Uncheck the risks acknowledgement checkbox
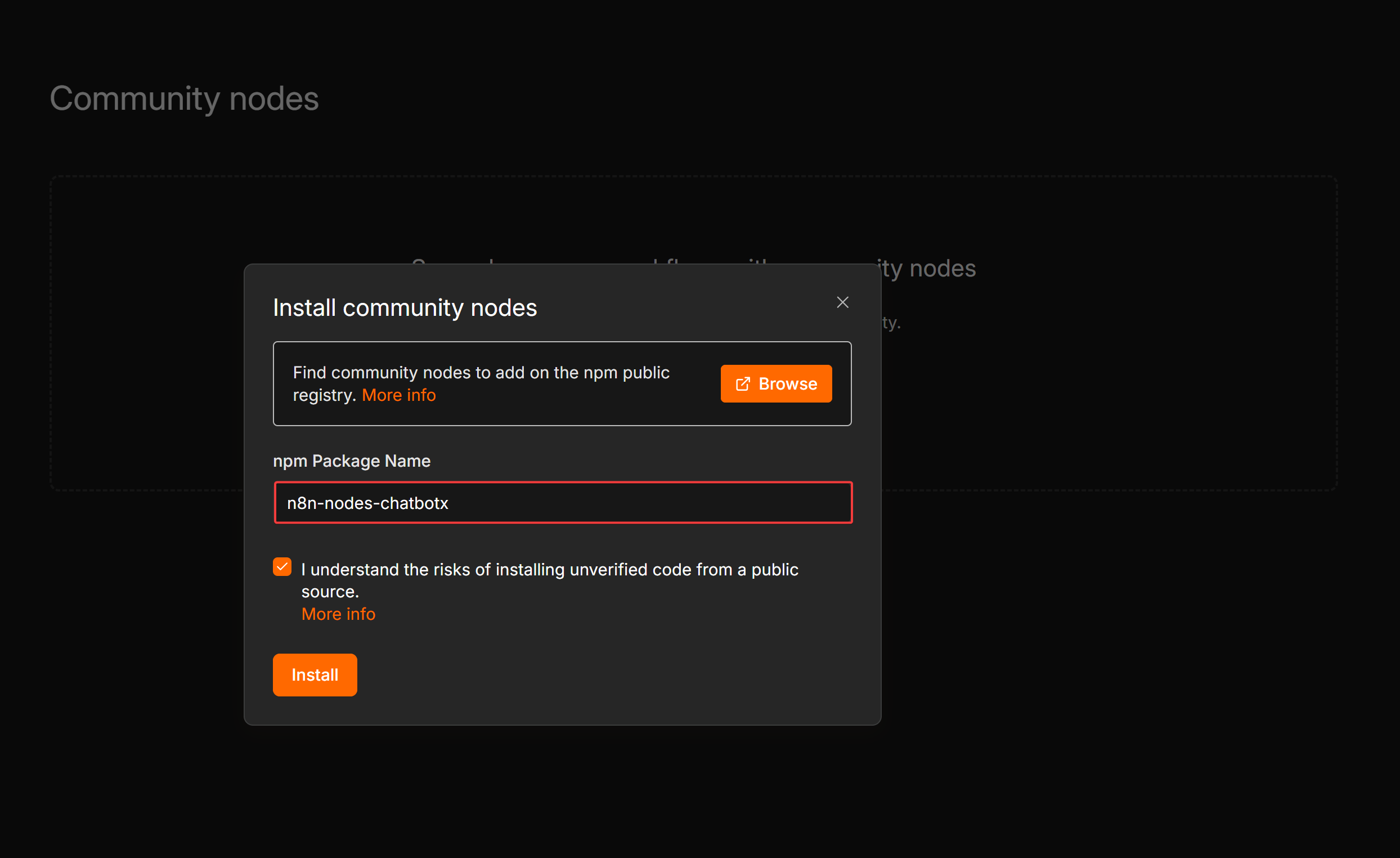 (282, 567)
